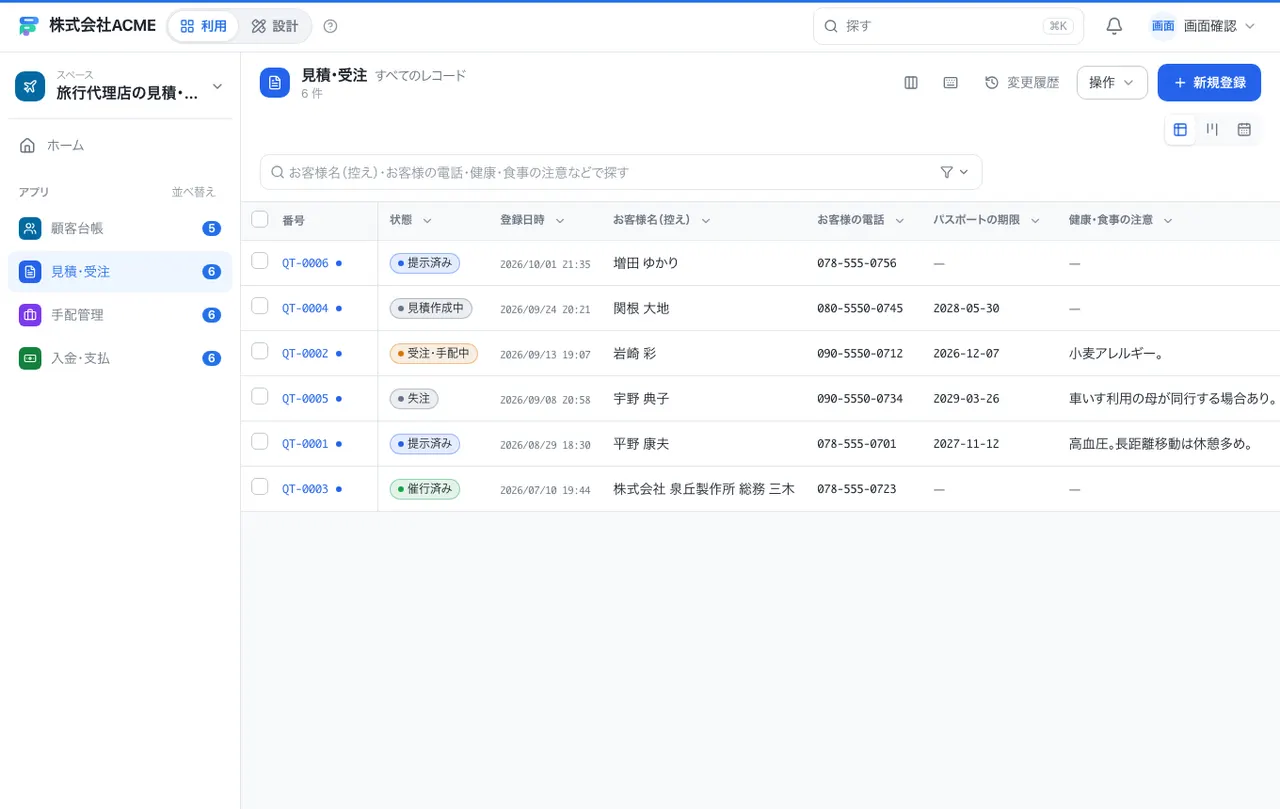Check the box for row QT-0001
The width and height of the screenshot is (1280, 809).
(260, 441)
